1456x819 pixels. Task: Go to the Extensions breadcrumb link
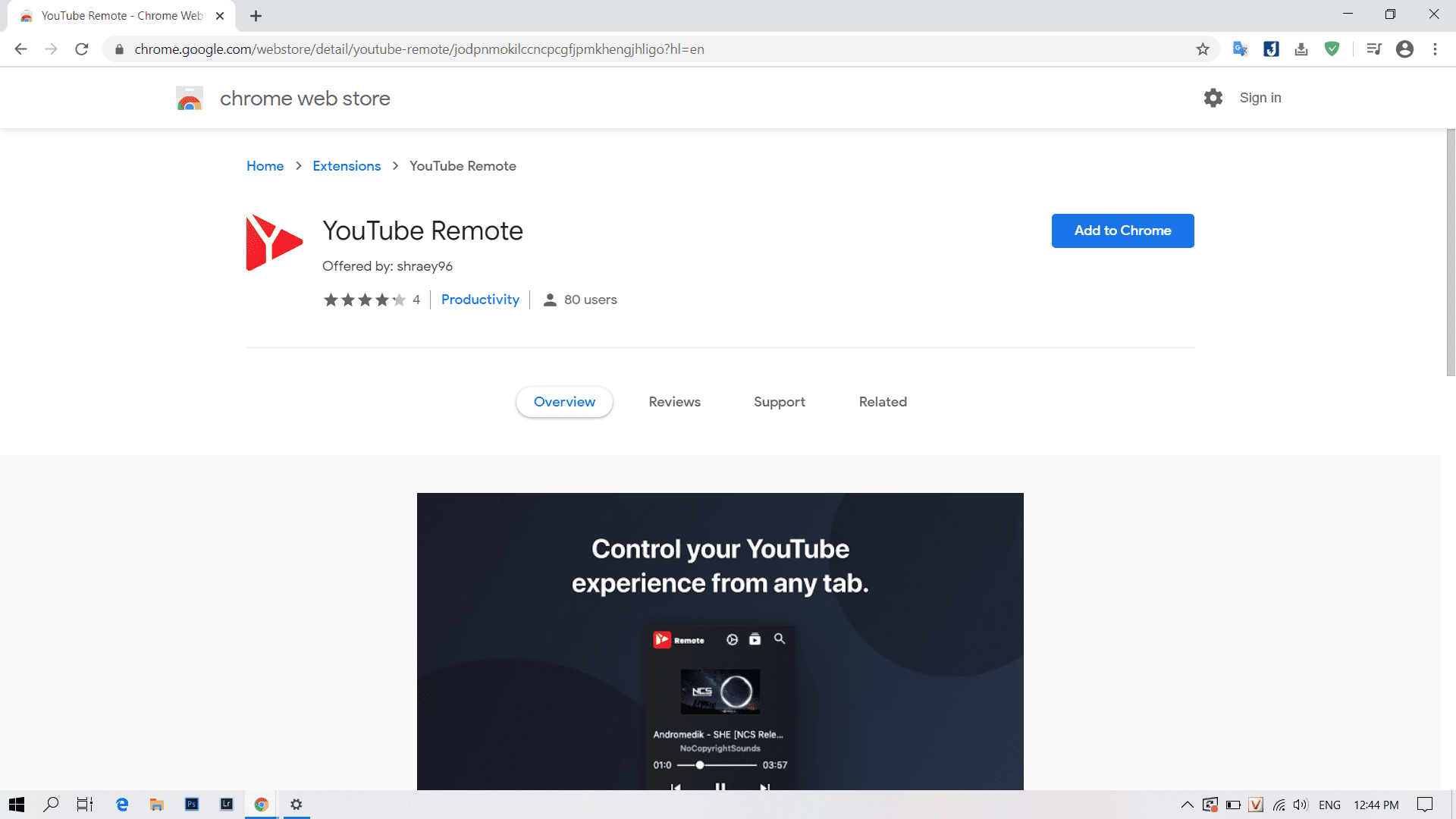[x=347, y=166]
